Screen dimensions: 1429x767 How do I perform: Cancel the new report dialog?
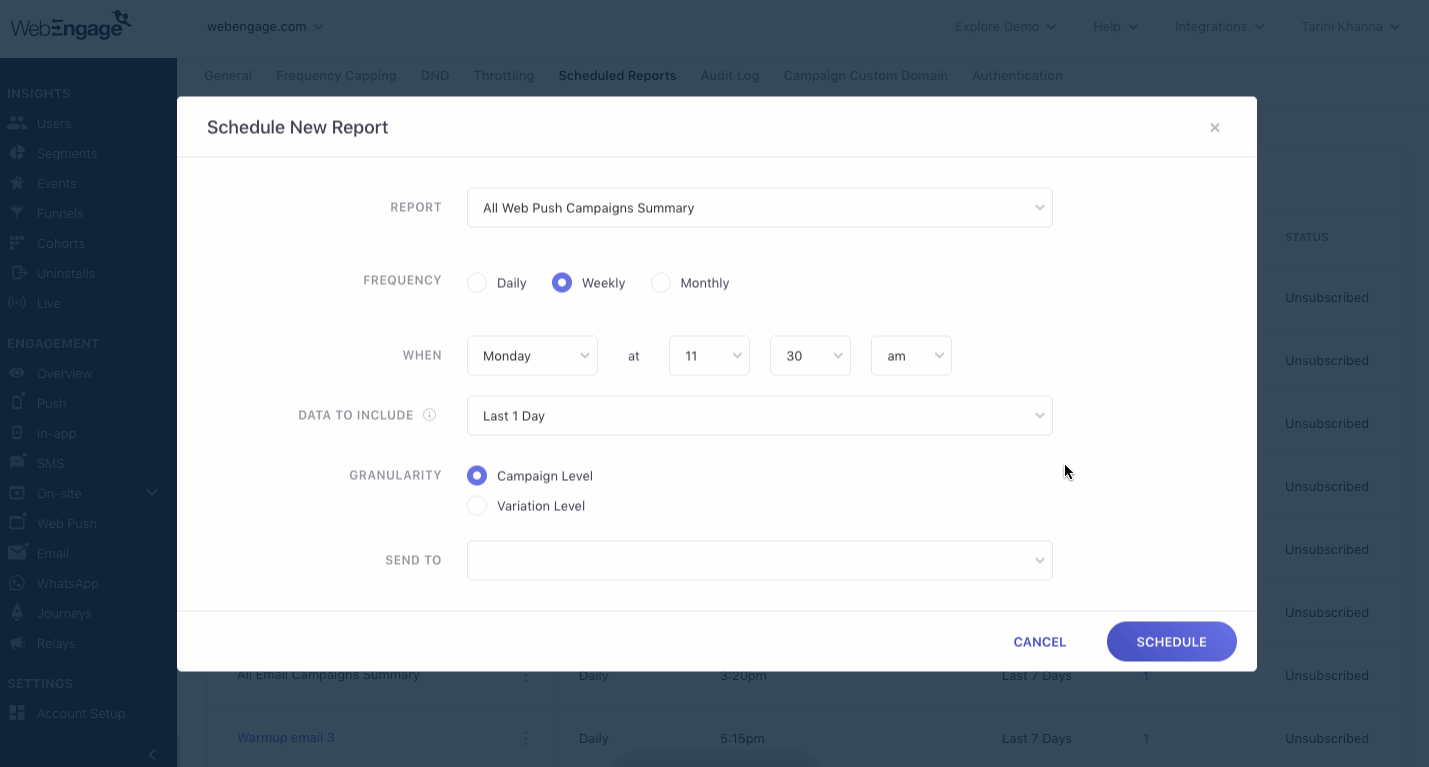coord(1040,642)
